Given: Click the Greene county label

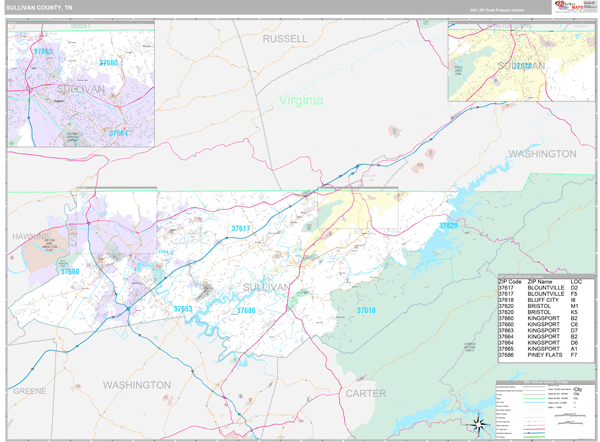Looking at the screenshot, I should [x=30, y=392].
